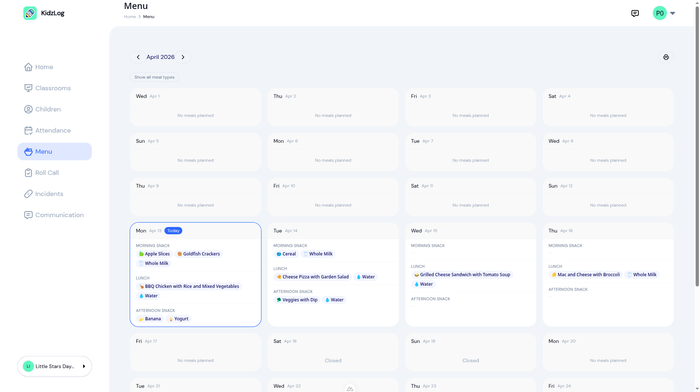Click the Attendance calendar icon in sidebar
Screen dimensions: 700x392
(x=28, y=130)
